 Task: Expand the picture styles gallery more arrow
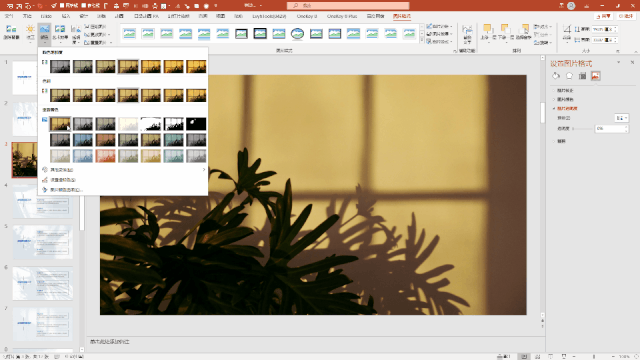coord(422,41)
